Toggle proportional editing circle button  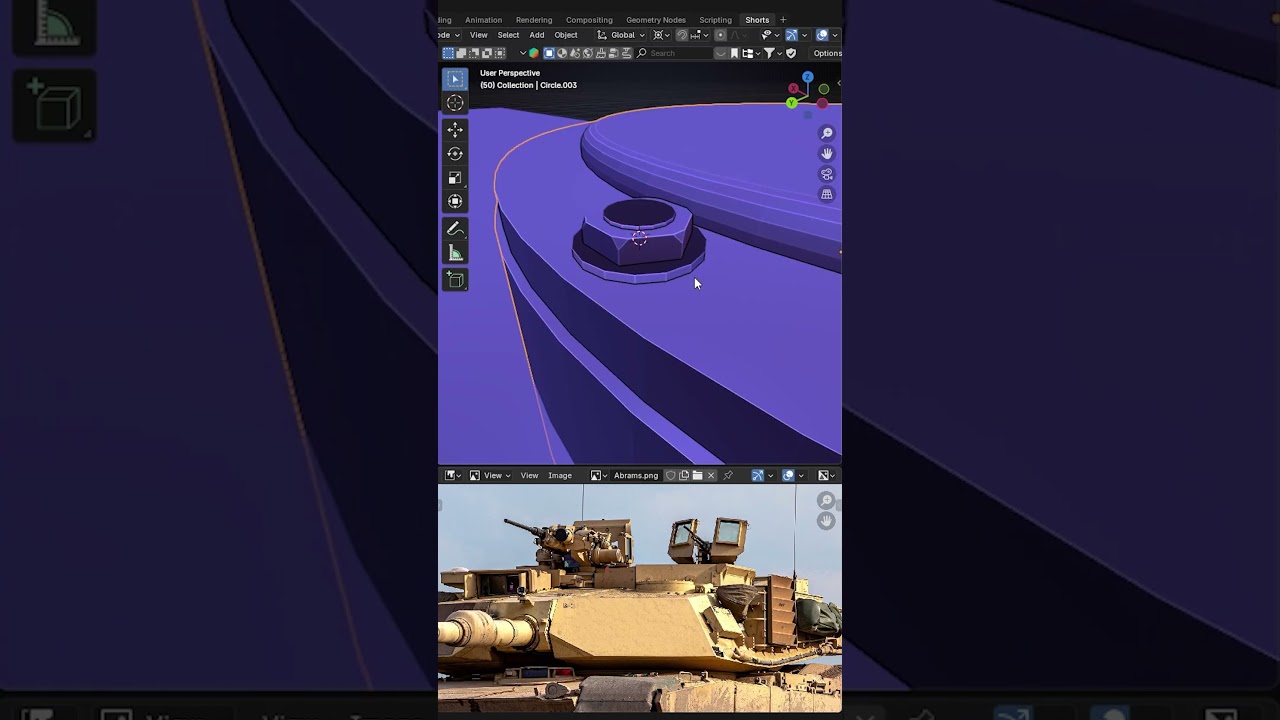coord(720,35)
